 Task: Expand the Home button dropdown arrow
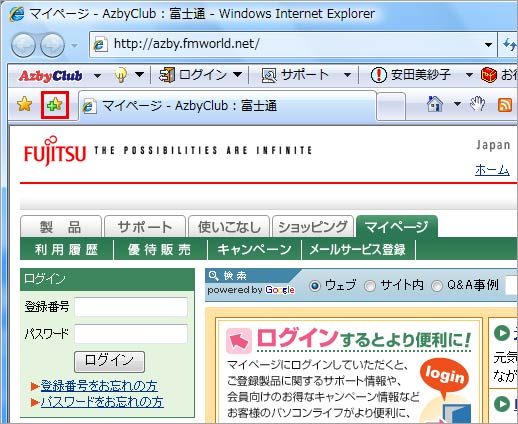457,104
